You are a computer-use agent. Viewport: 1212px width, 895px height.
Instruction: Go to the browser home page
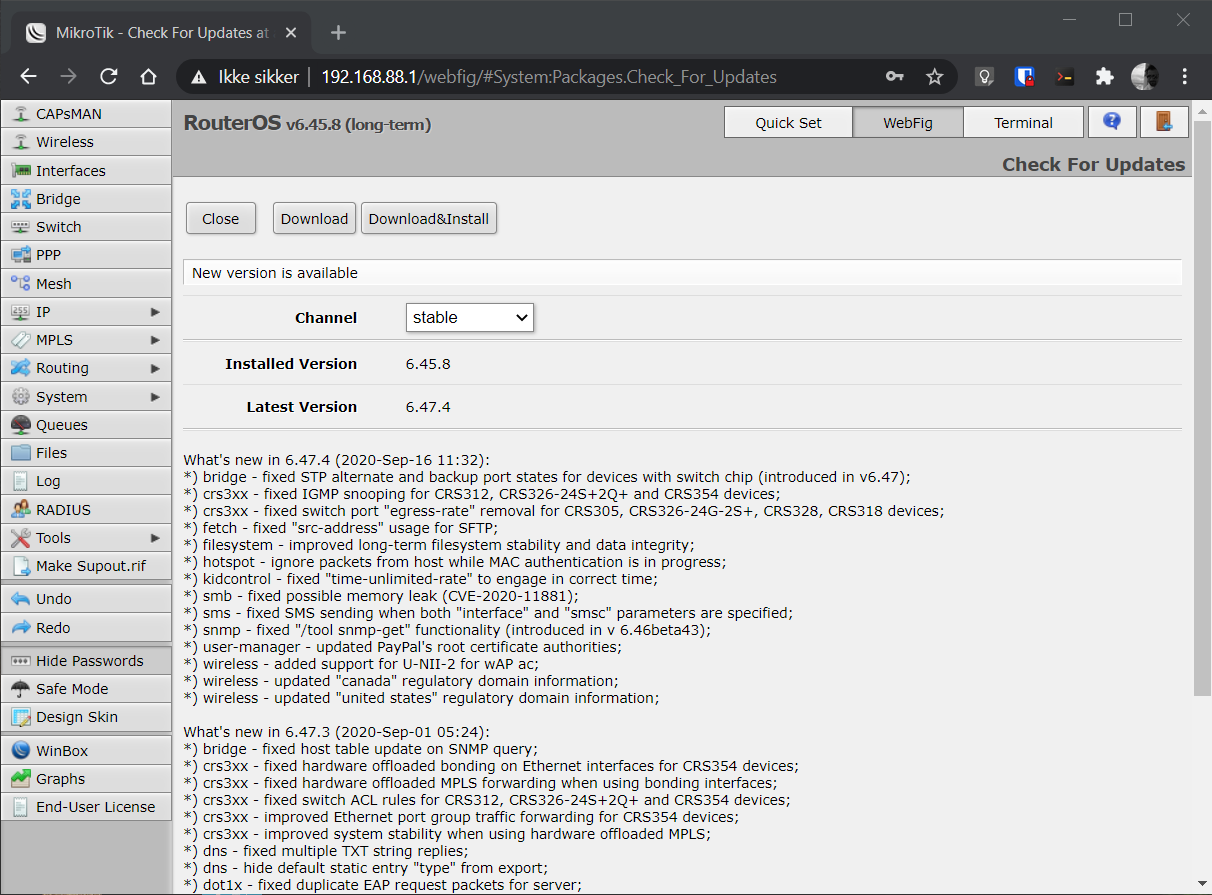click(148, 77)
